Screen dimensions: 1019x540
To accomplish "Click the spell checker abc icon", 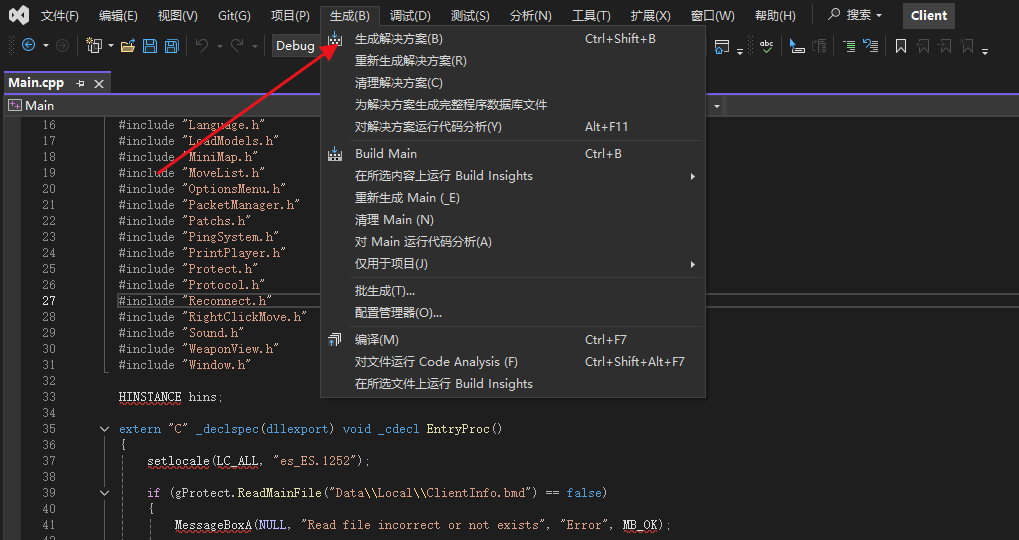I will [767, 46].
